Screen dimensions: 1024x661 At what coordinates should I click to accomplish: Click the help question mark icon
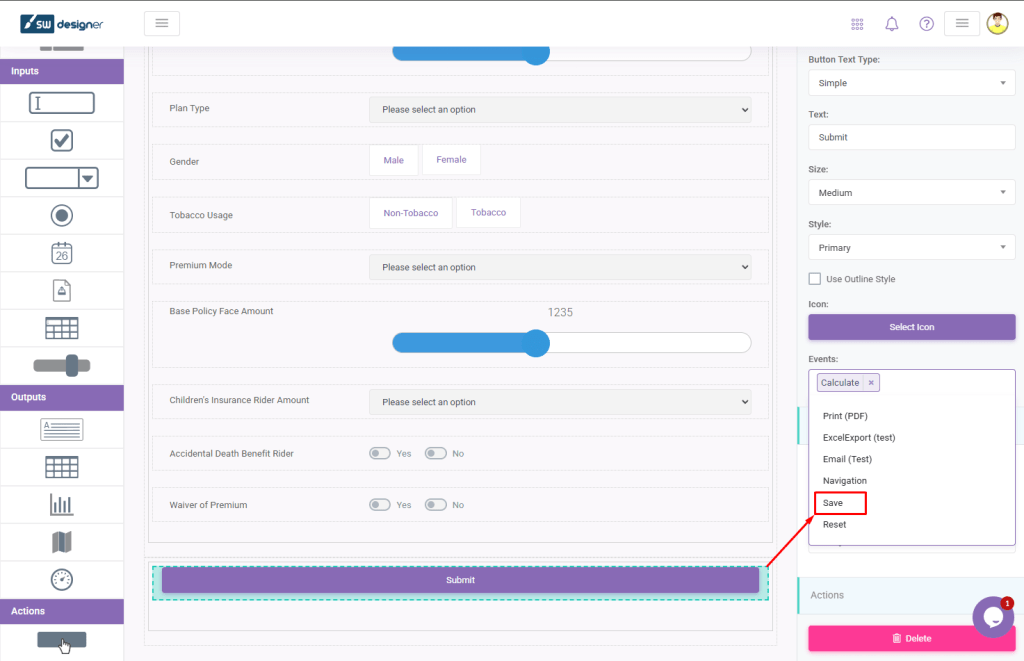pos(926,24)
